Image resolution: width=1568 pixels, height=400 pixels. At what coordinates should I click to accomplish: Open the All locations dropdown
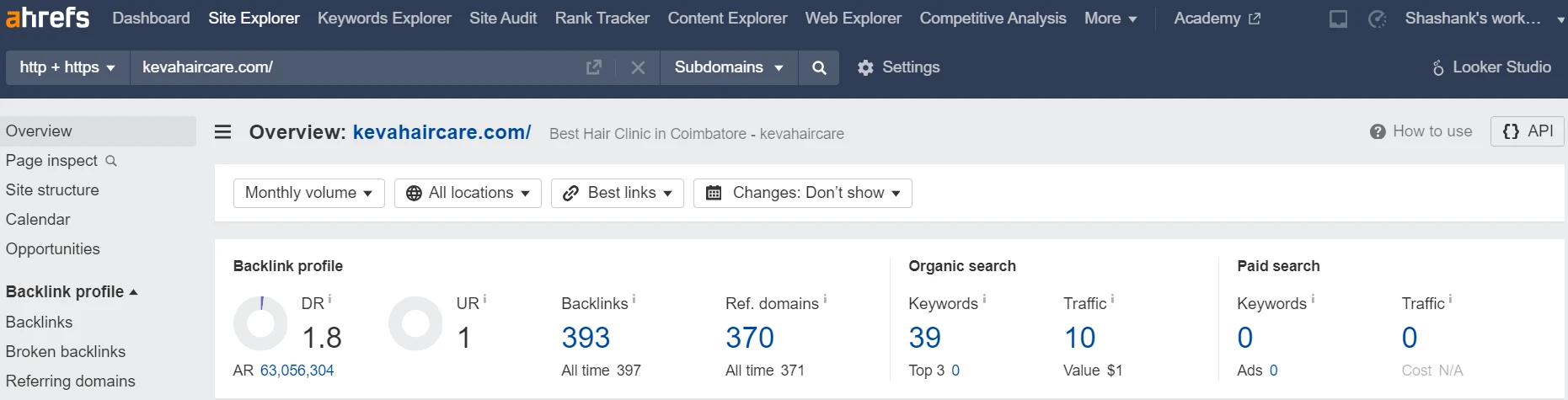pyautogui.click(x=468, y=193)
